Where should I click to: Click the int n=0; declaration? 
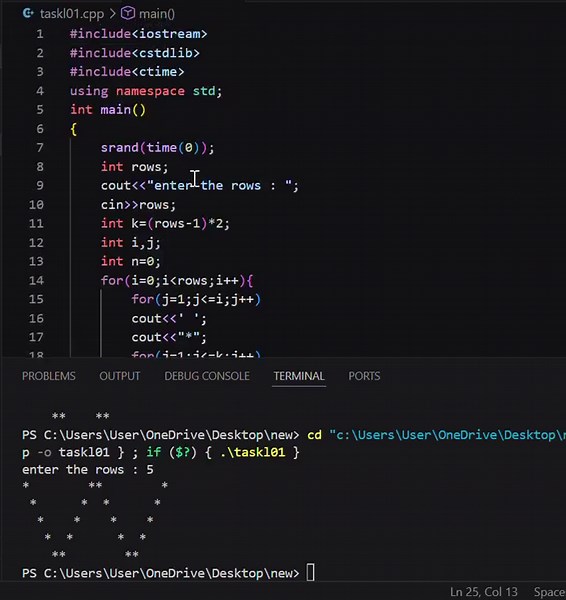131,261
